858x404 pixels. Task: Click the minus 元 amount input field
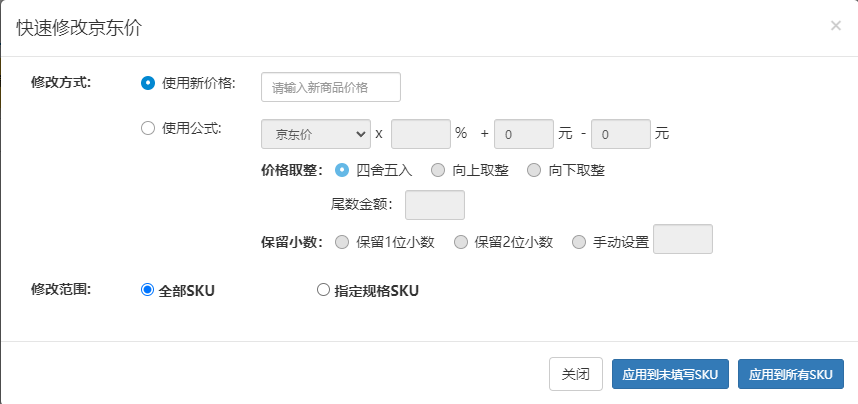(621, 134)
